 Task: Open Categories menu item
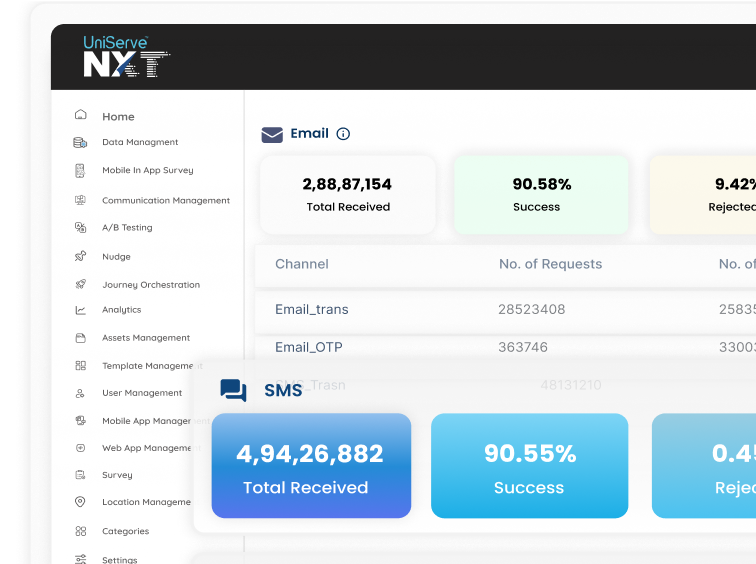click(125, 531)
